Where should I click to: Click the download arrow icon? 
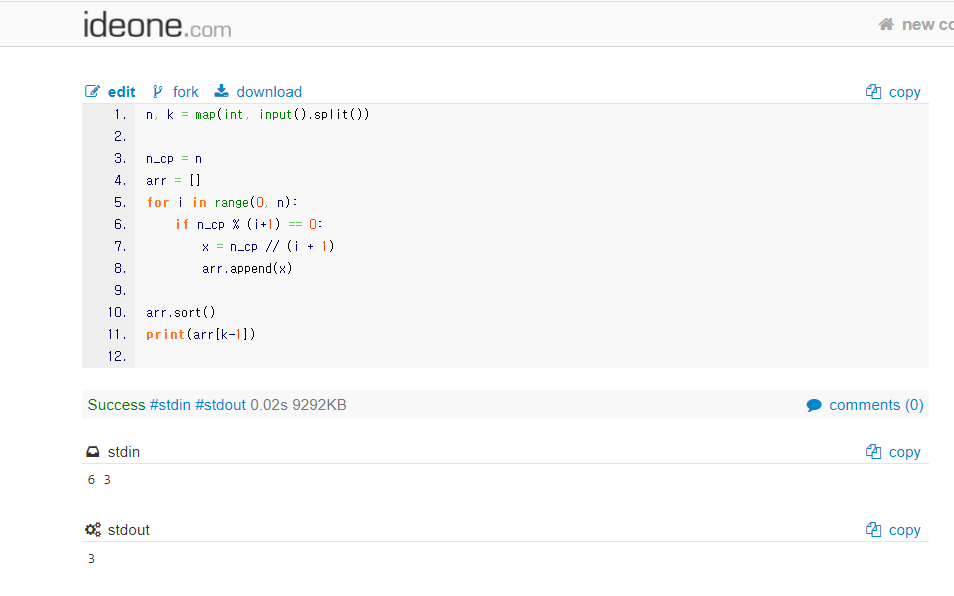(x=222, y=92)
